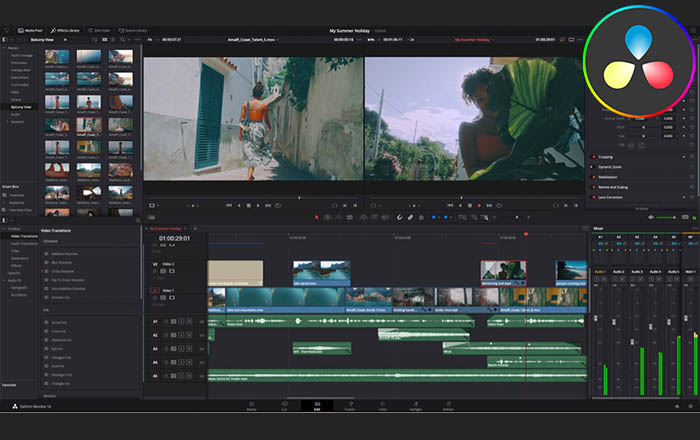Screen dimensions: 700x440
Task: Open the Amalfi_Coast_Talent clip name dropdown
Action: 278,40
